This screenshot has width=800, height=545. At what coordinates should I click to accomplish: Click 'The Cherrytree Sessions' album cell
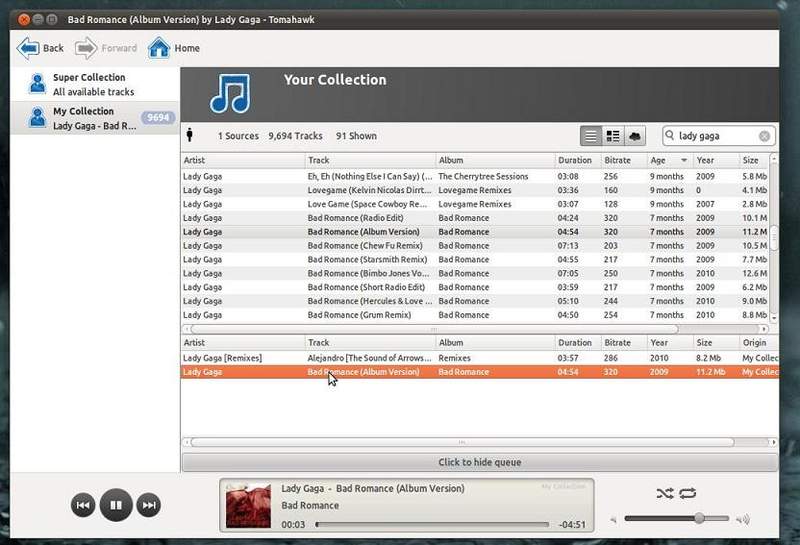[x=483, y=176]
